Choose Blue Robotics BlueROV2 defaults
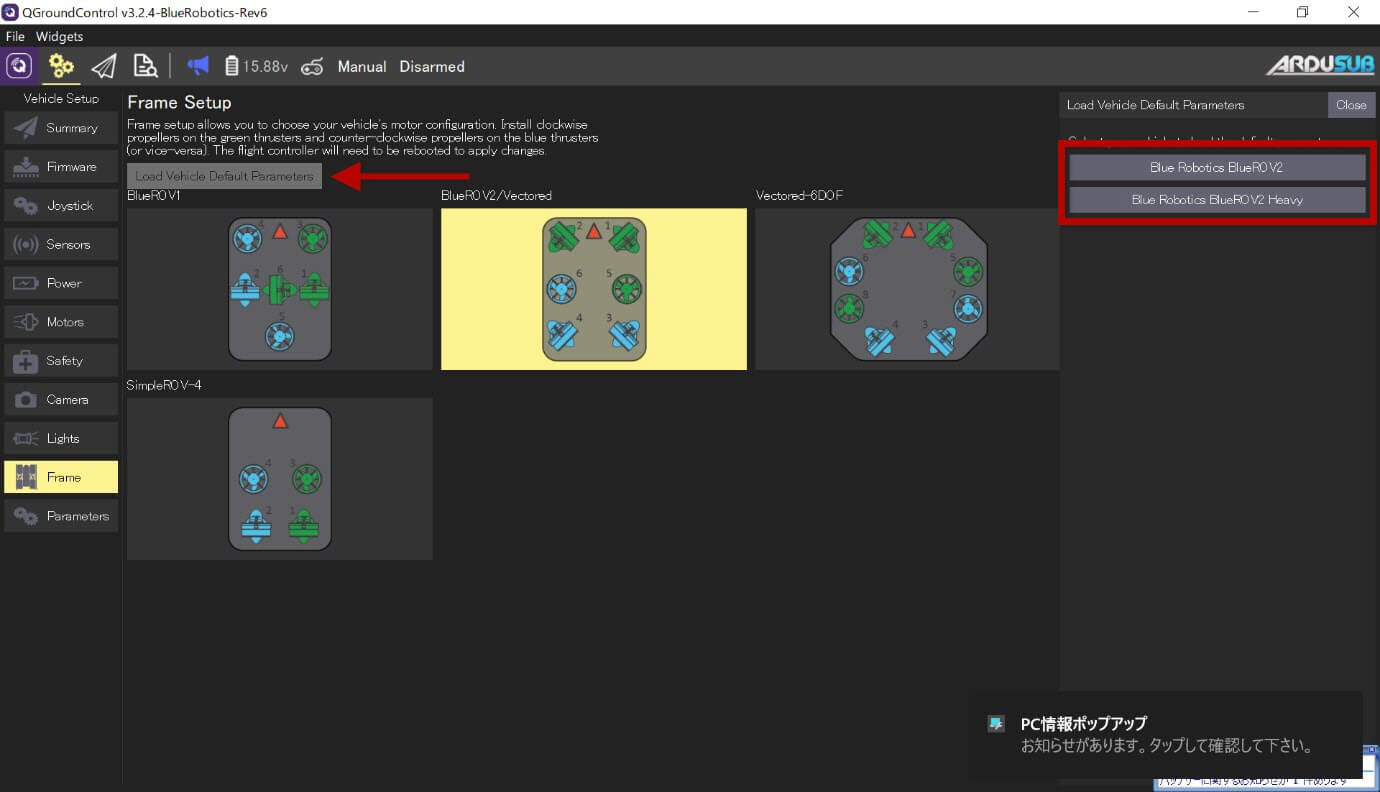This screenshot has height=792, width=1380. coord(1217,167)
